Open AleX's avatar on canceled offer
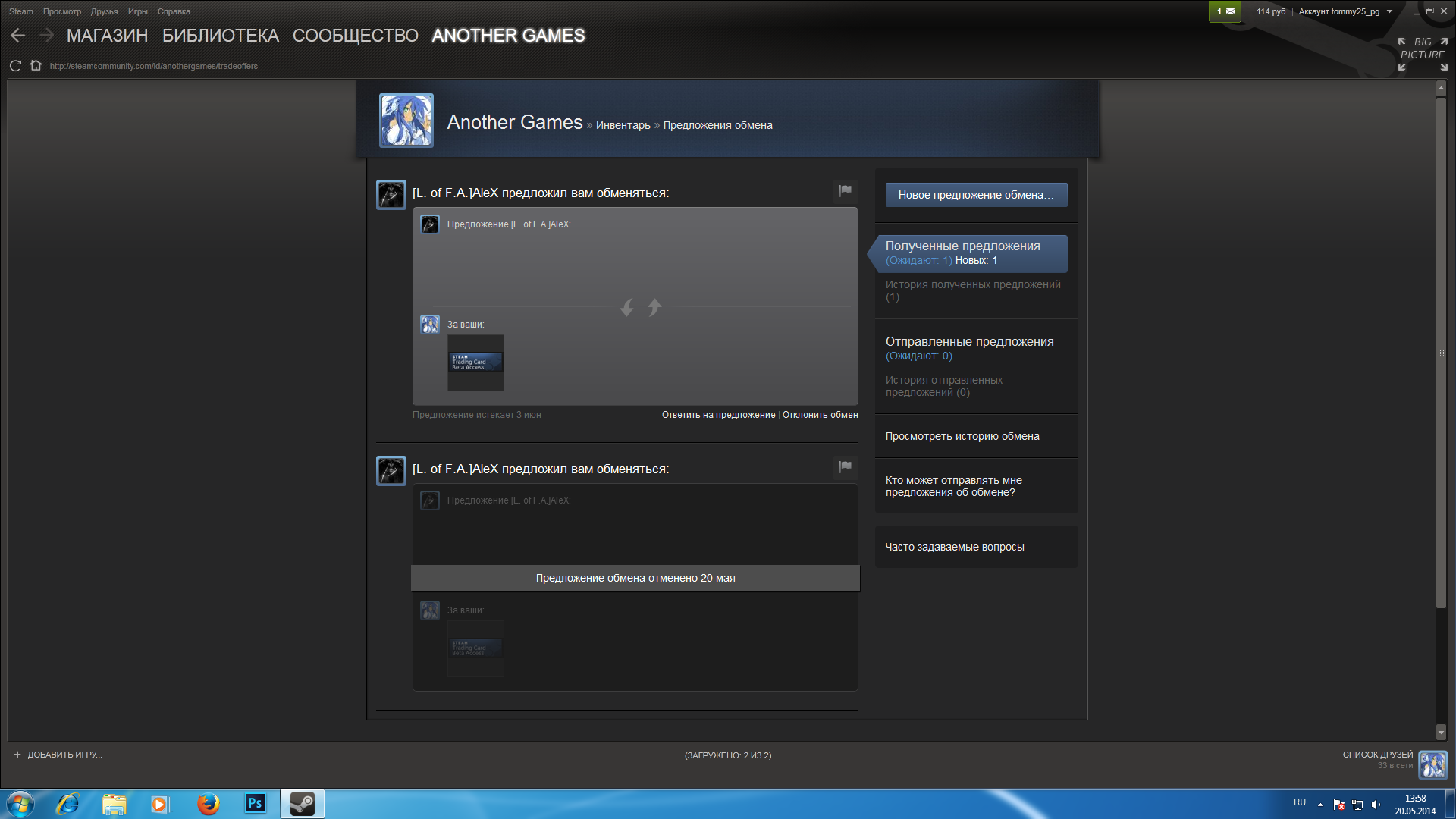 coord(391,471)
